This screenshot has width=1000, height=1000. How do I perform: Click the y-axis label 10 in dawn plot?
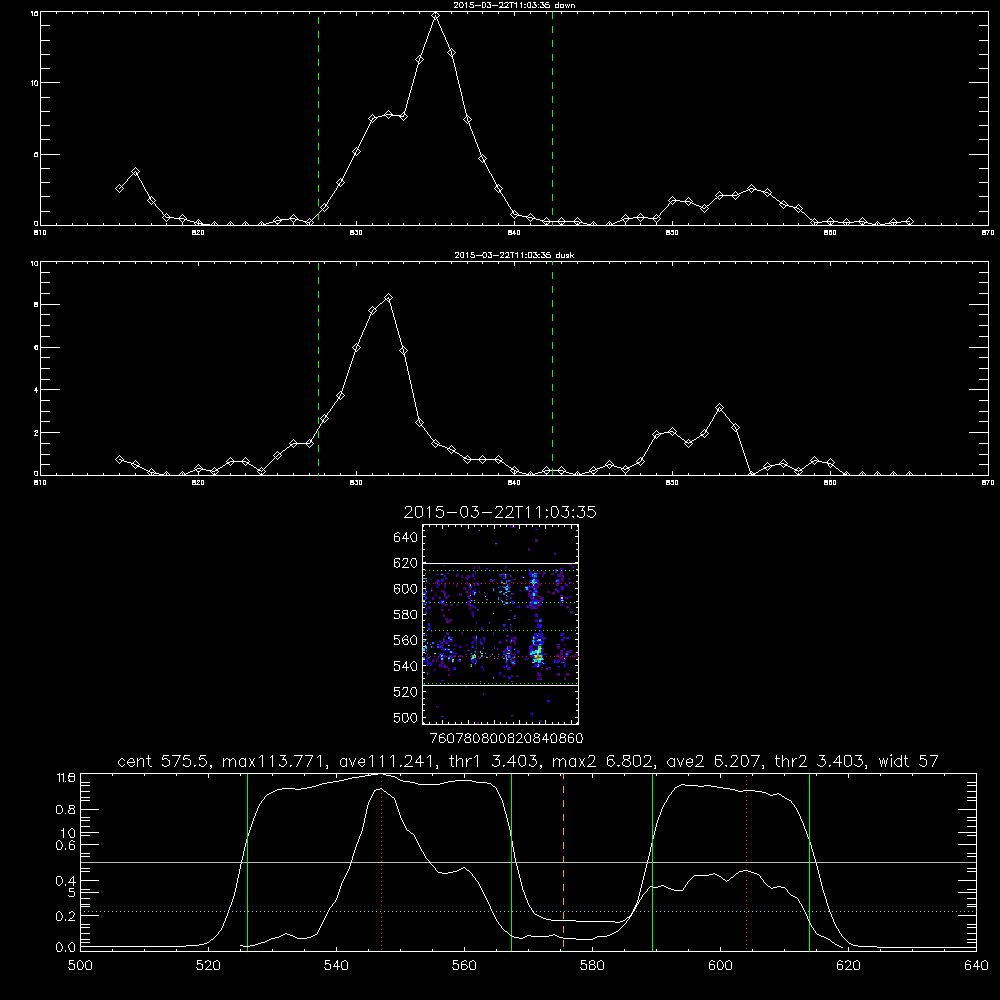tap(34, 83)
